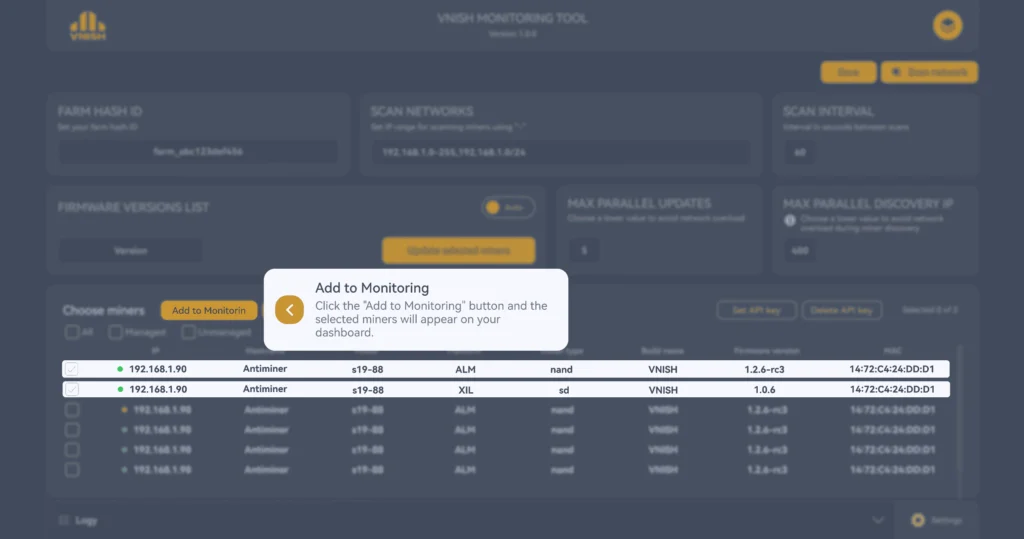This screenshot has width=1024, height=539.
Task: Click the 'VNISH Monitoring Tool' title
Action: point(512,18)
